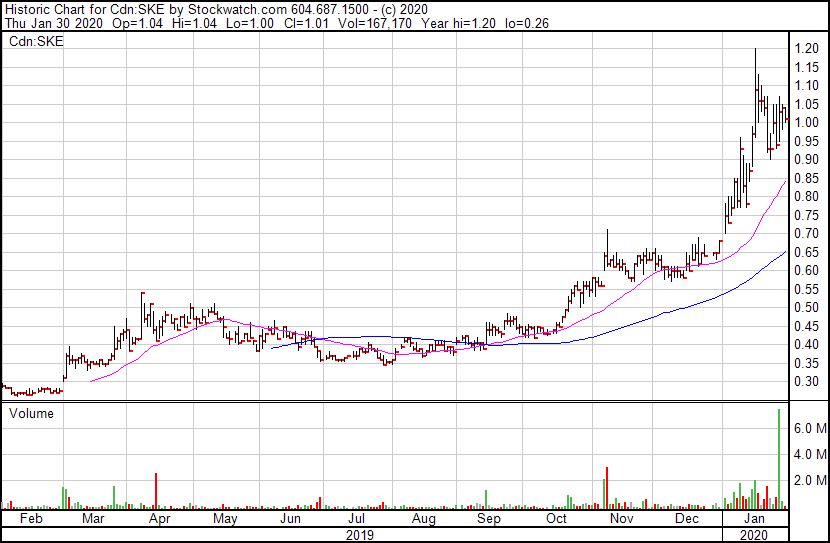Click the tall red volume bar before November
The image size is (830, 543).
607,488
